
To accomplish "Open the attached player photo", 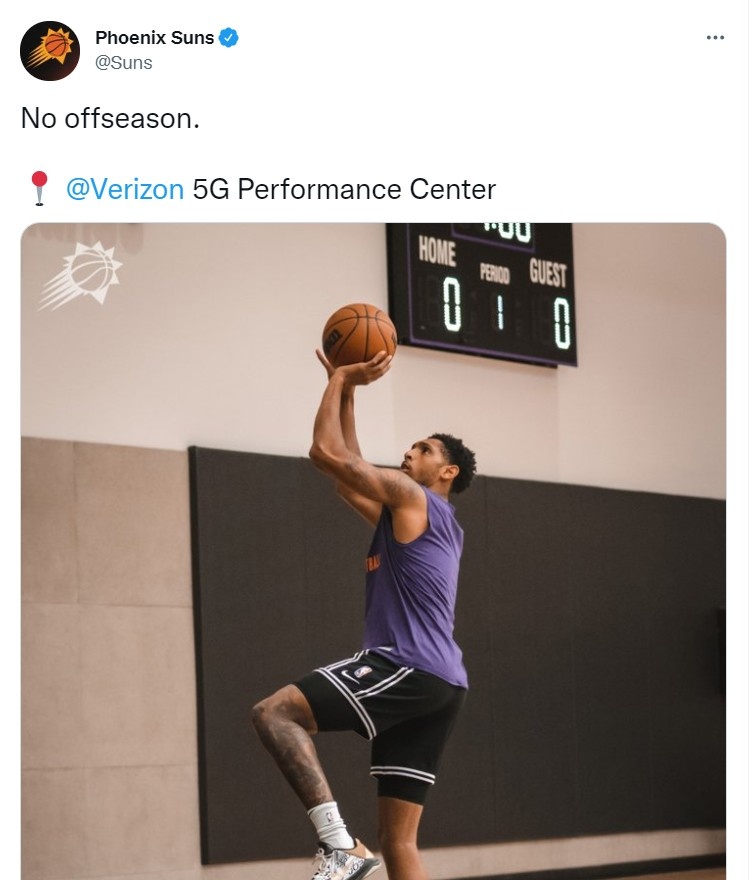I will (373, 551).
